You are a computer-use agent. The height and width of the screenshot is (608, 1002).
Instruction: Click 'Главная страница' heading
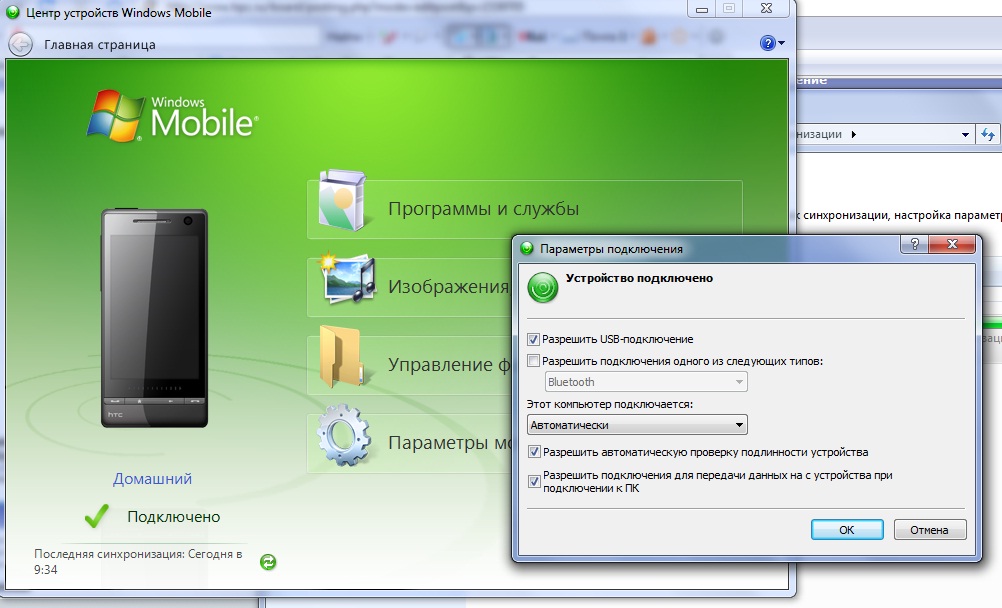(x=100, y=45)
